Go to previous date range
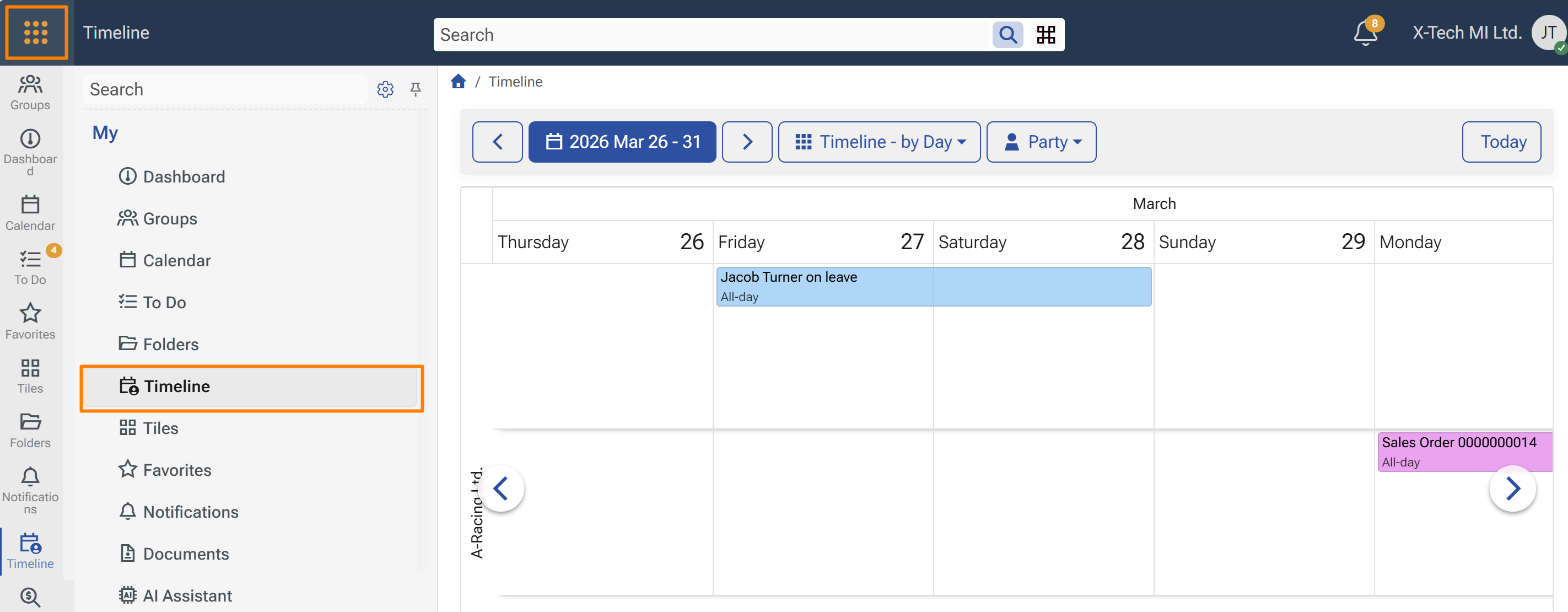The height and width of the screenshot is (612, 1568). 497,142
